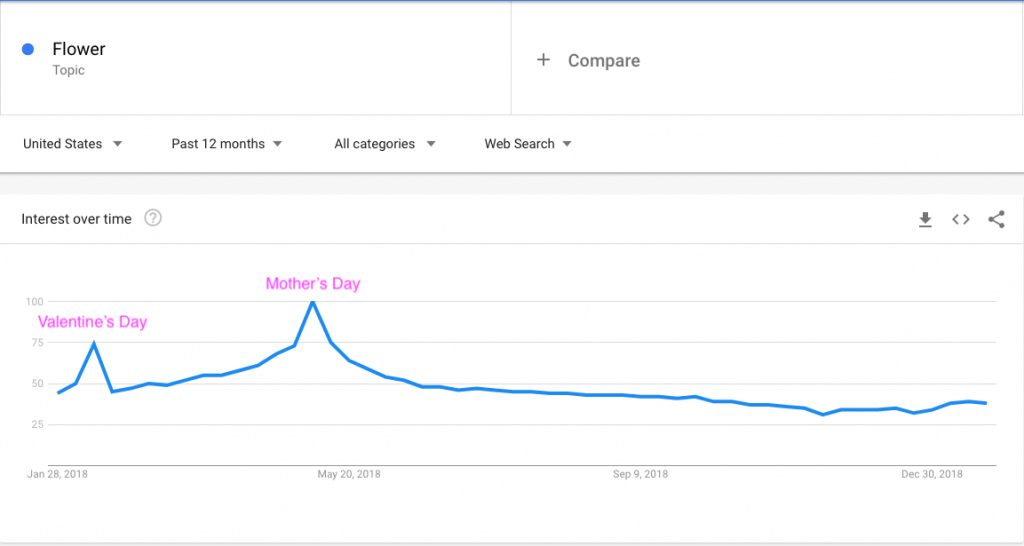1024x546 pixels.
Task: Click the Dec 30, 2018 axis label
Action: click(931, 474)
